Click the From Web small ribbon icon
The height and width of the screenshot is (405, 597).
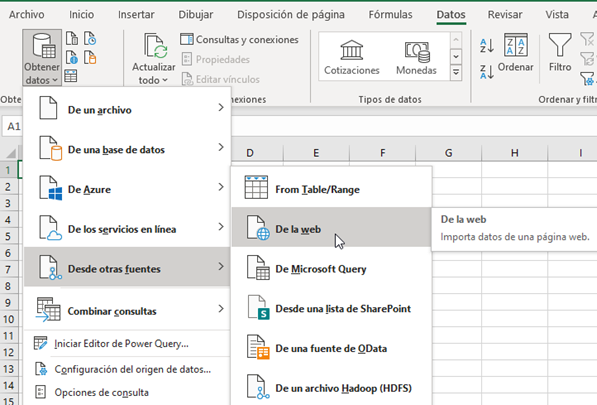tap(72, 57)
